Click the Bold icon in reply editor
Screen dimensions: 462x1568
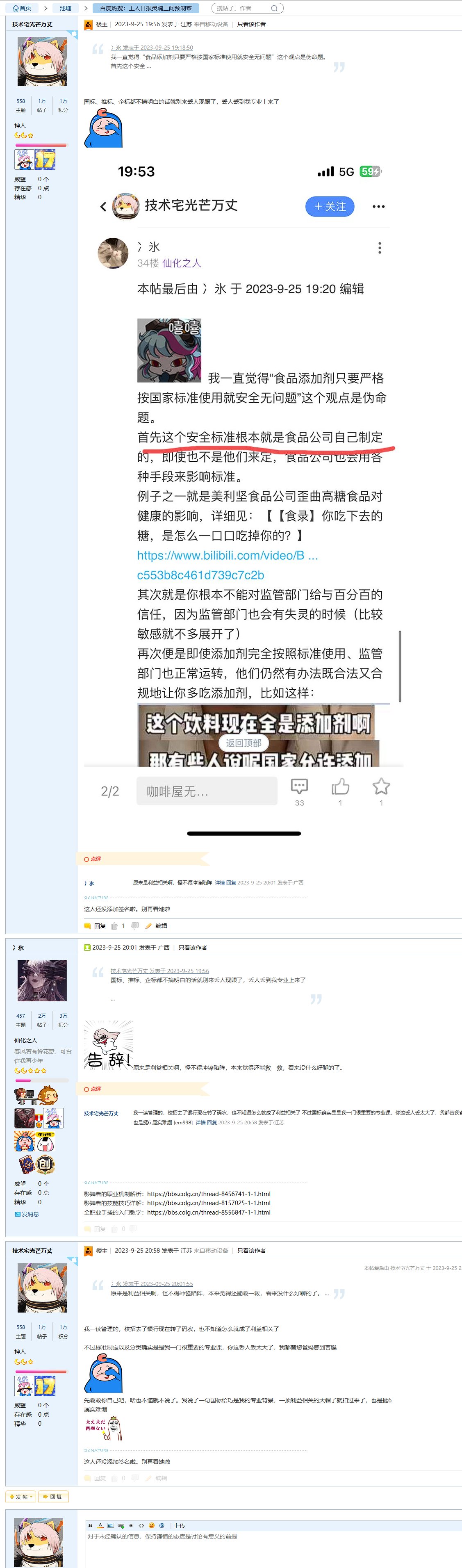click(90, 1525)
